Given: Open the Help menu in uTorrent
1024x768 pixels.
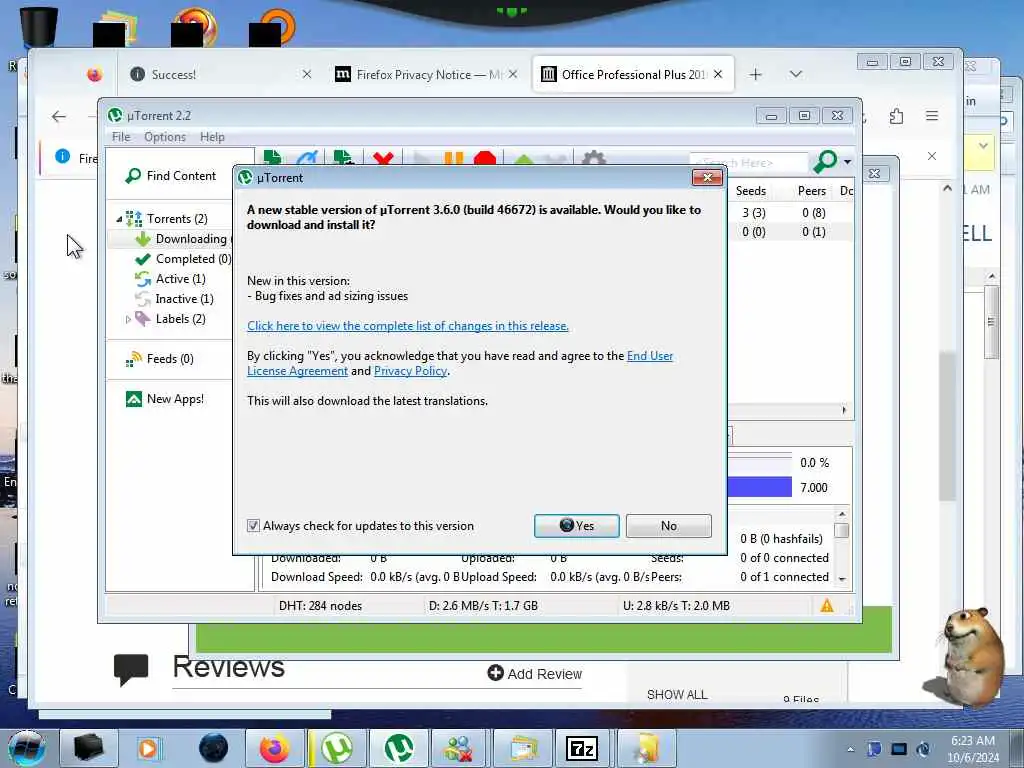Looking at the screenshot, I should tap(212, 136).
